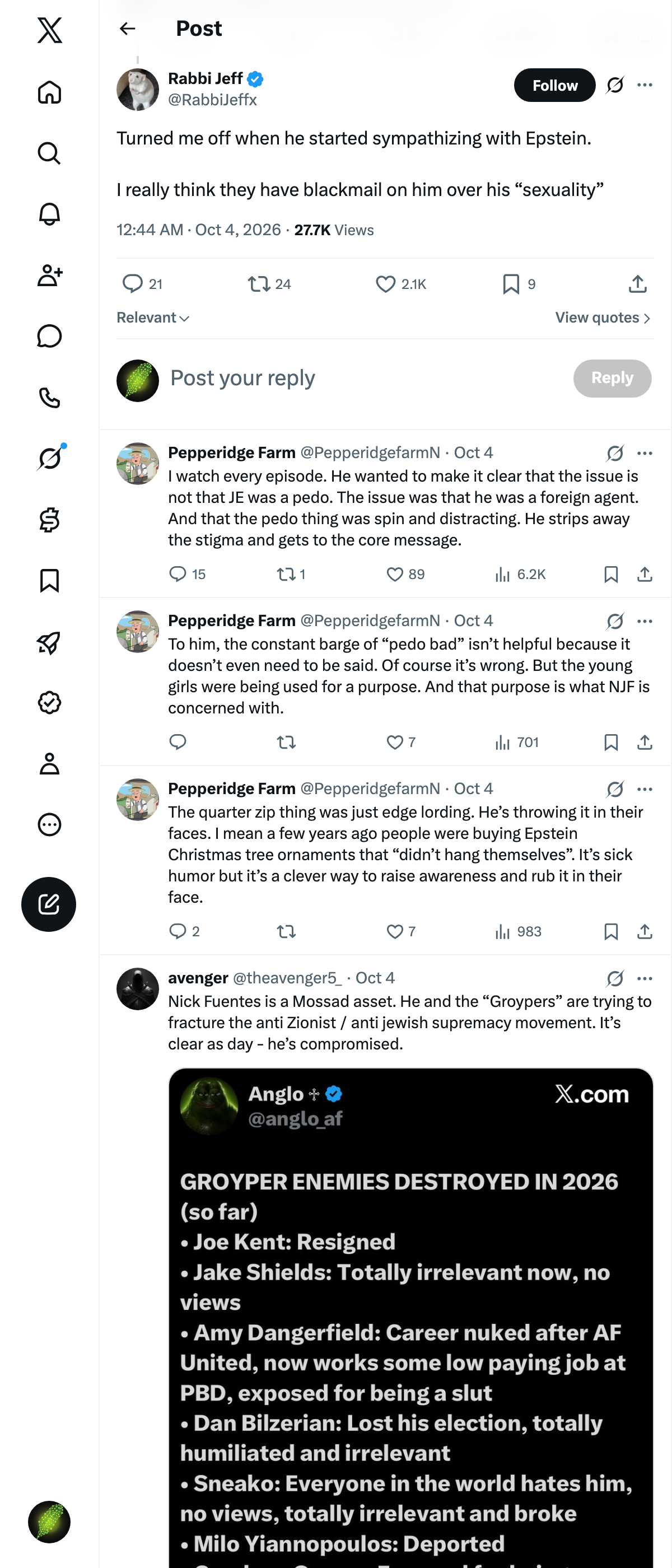Follow Rabbi Jeff
Image resolution: width=672 pixels, height=1568 pixels.
[x=554, y=85]
